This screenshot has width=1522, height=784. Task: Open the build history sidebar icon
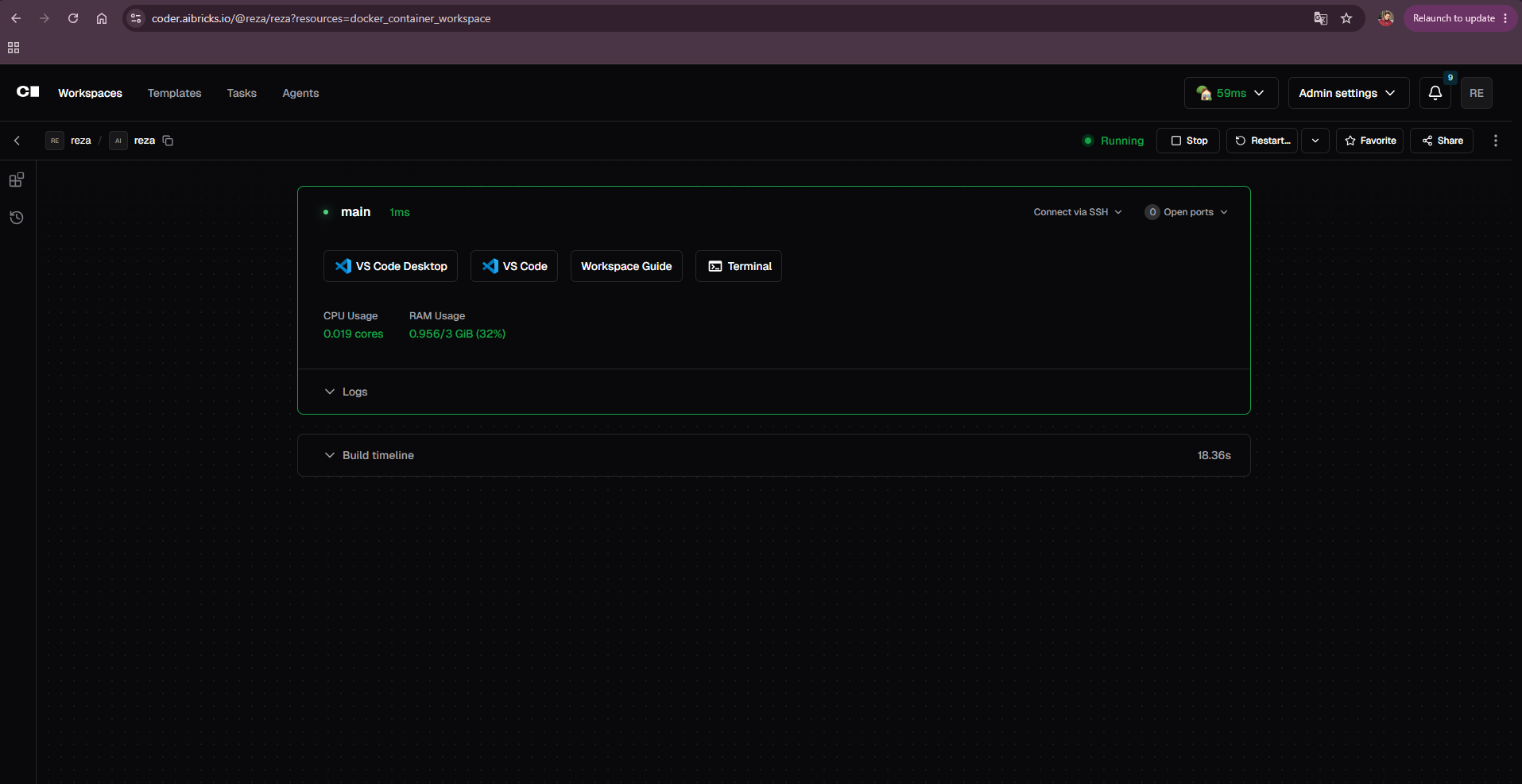click(x=17, y=218)
